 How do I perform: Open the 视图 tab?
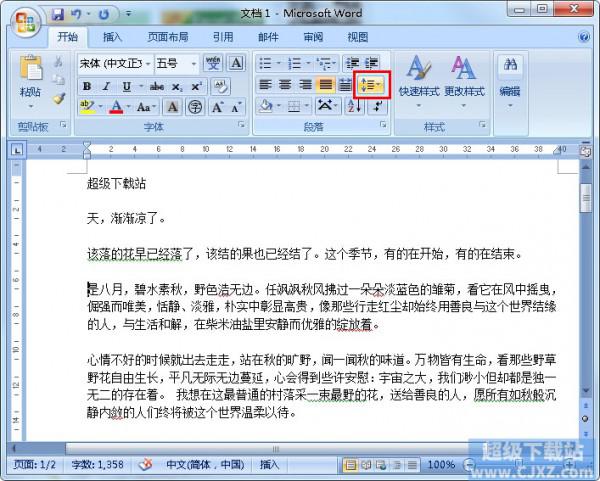click(x=358, y=37)
